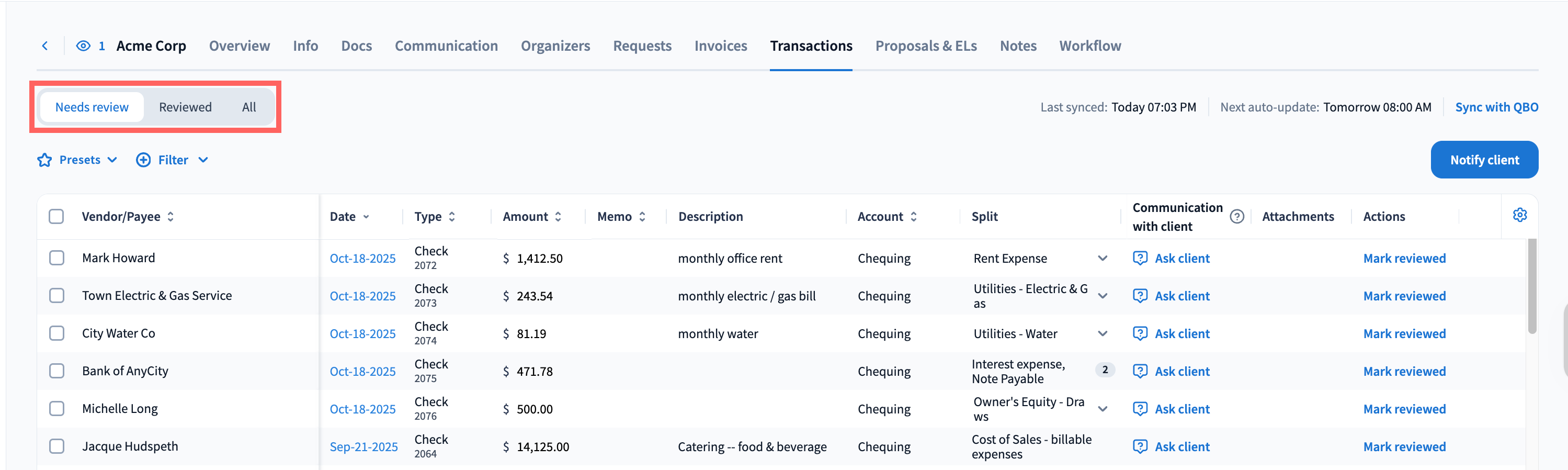Switch to the Reviewed filter
This screenshot has width=1568, height=470.
(185, 107)
